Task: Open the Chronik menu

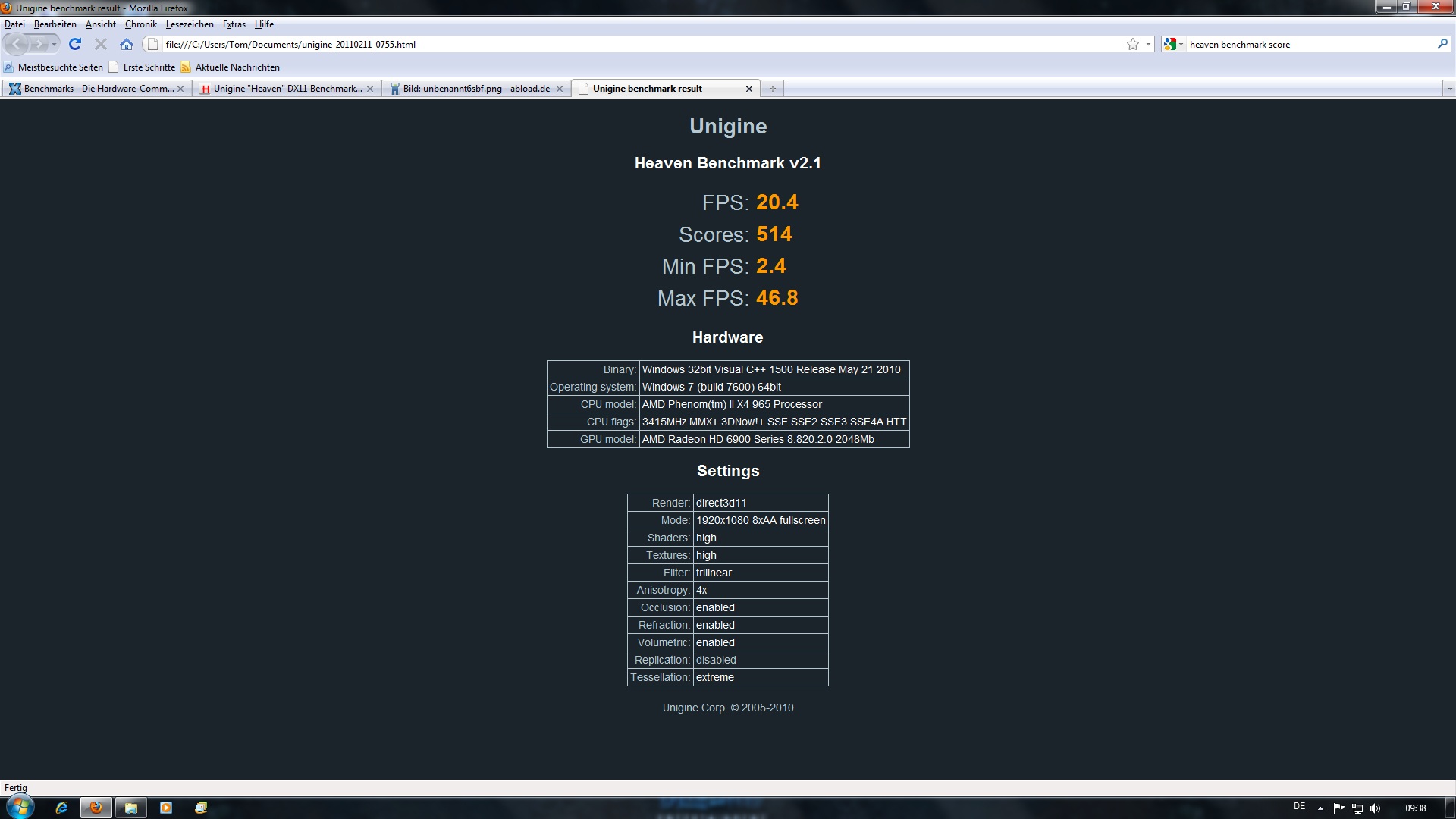Action: tap(140, 24)
